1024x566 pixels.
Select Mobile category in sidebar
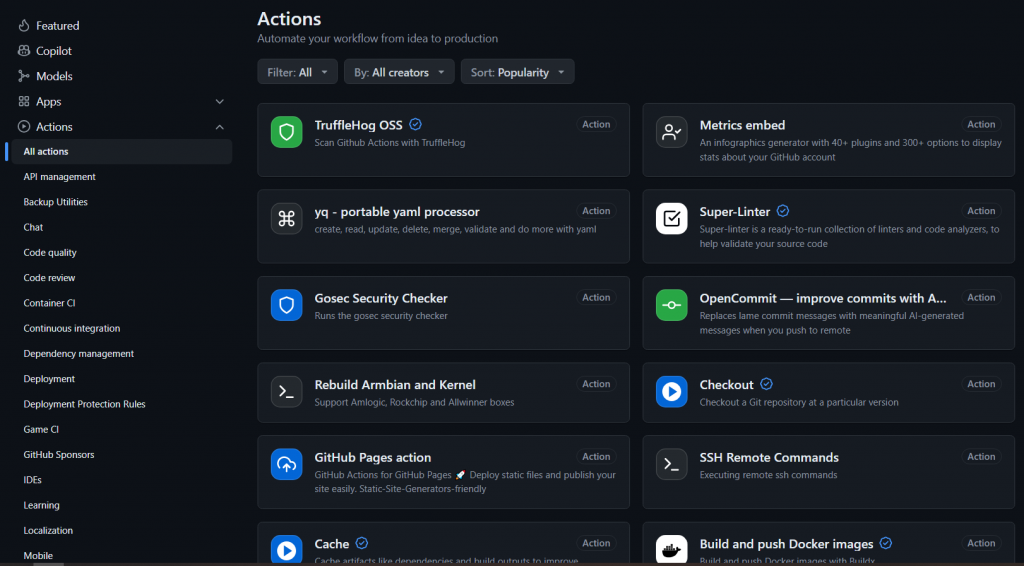38,556
